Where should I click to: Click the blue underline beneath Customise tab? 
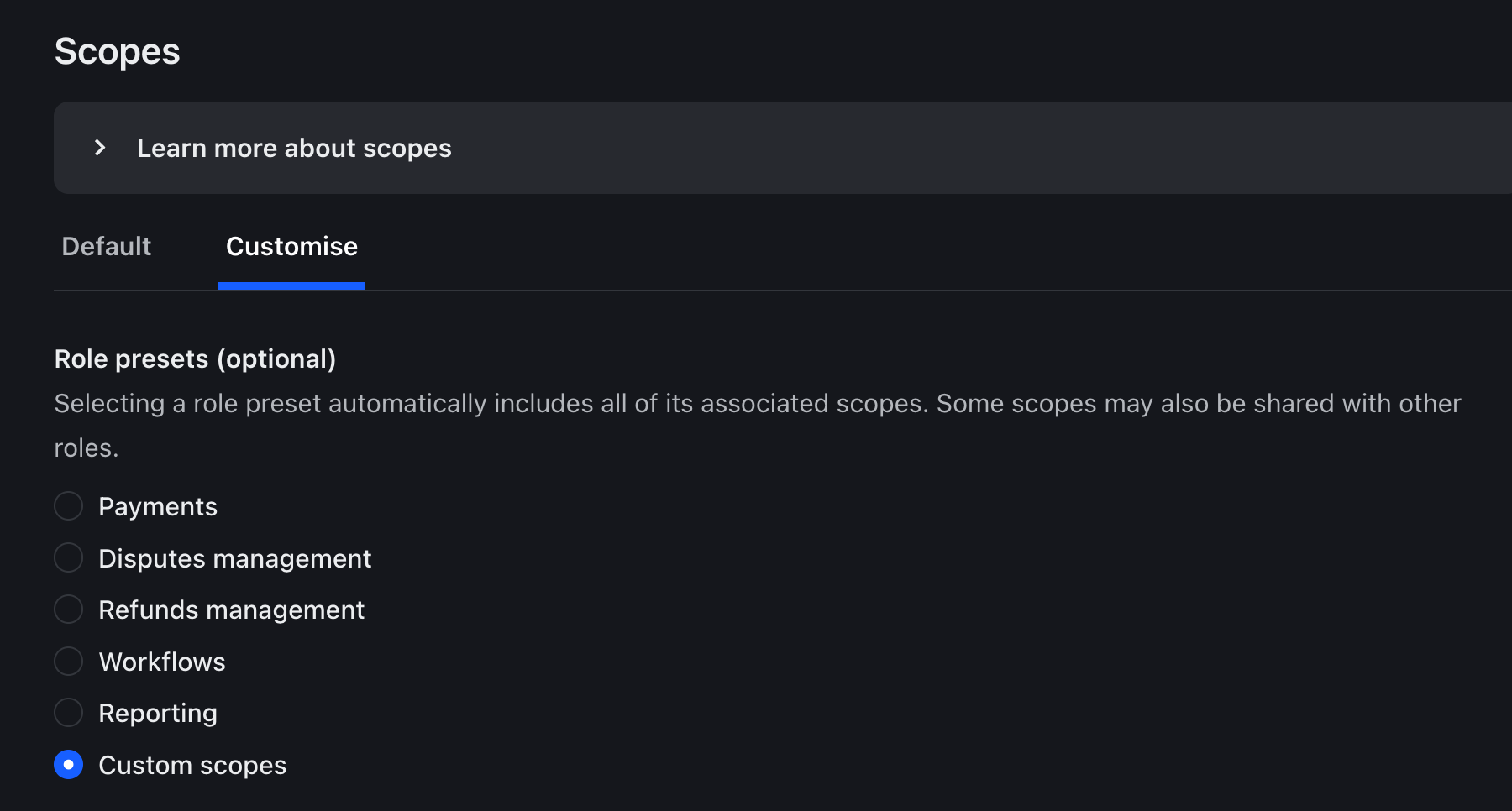tap(291, 286)
